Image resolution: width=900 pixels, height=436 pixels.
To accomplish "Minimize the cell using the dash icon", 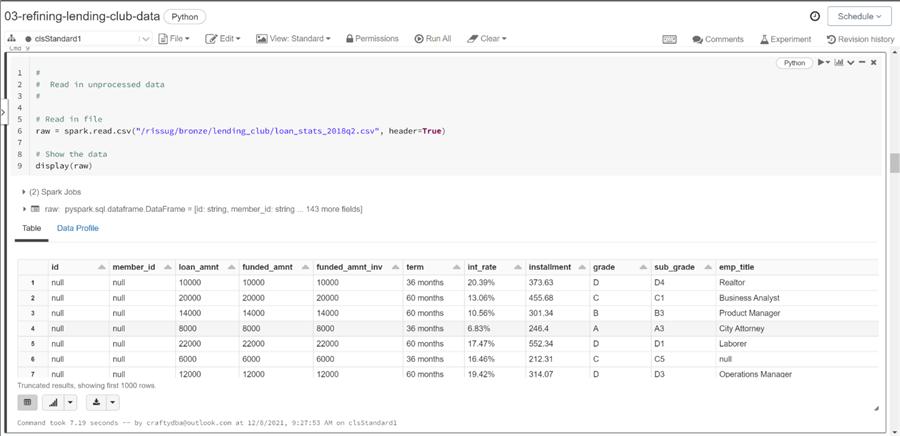I will (862, 62).
